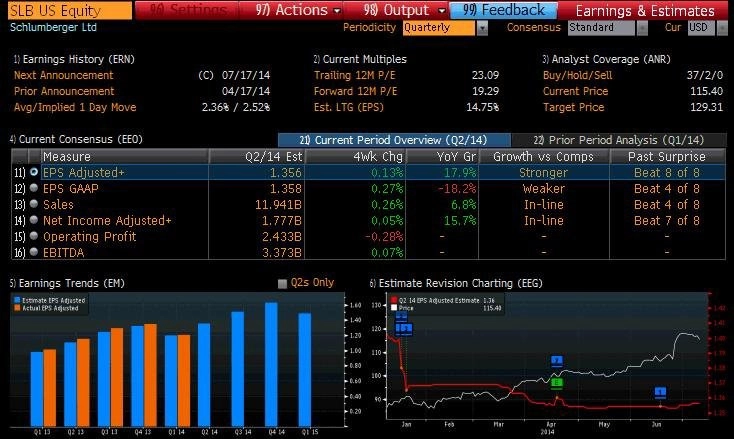Click the Next Announcement date 07/17/14

point(246,75)
